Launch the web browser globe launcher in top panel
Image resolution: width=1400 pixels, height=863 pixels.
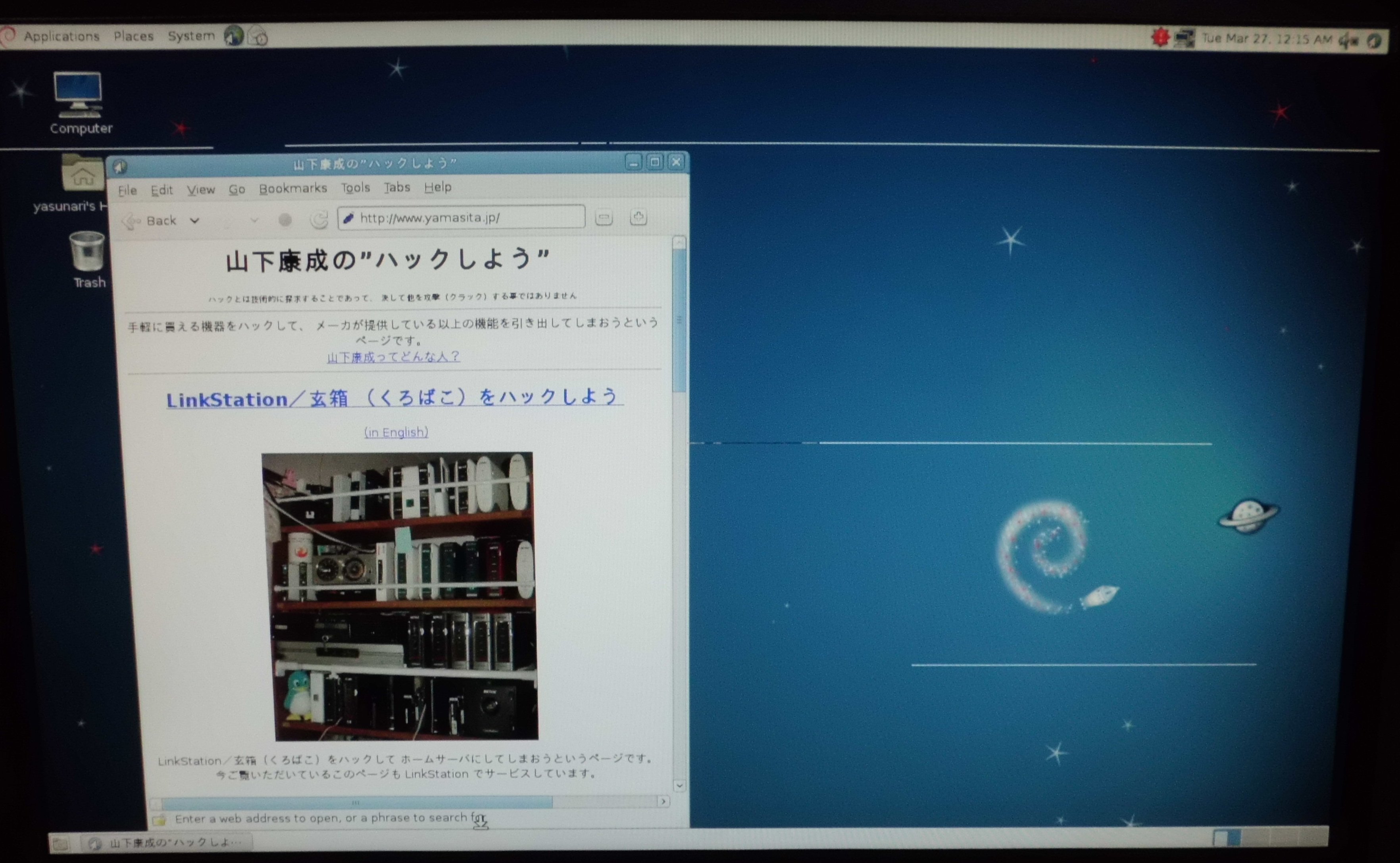(233, 36)
